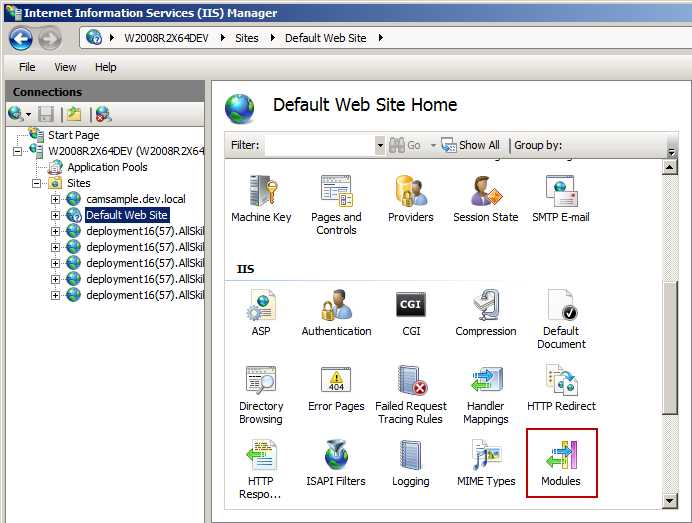
Task: Click Default Web Site in breadcrumb bar
Action: click(326, 38)
